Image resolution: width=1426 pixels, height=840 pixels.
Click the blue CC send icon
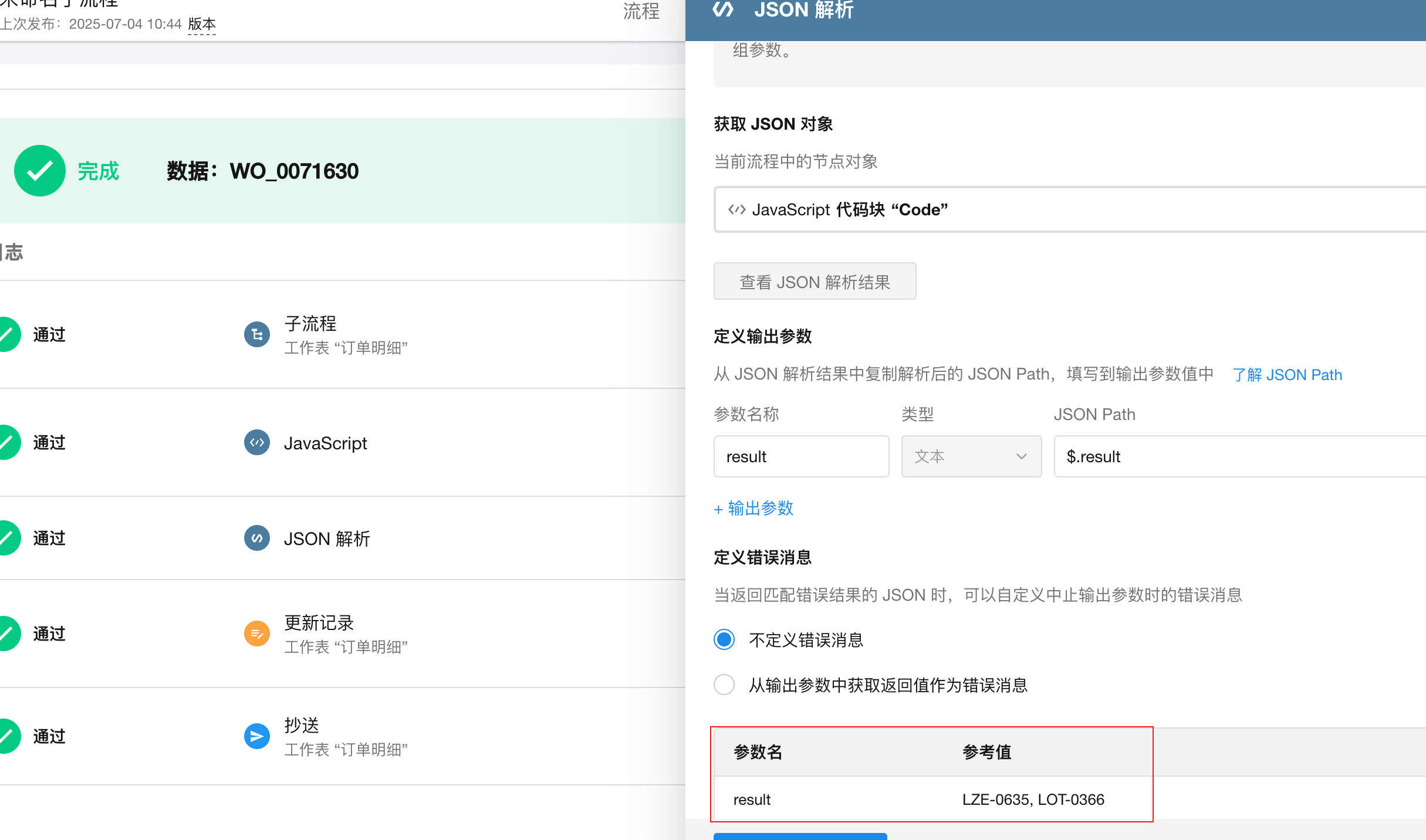tap(256, 736)
